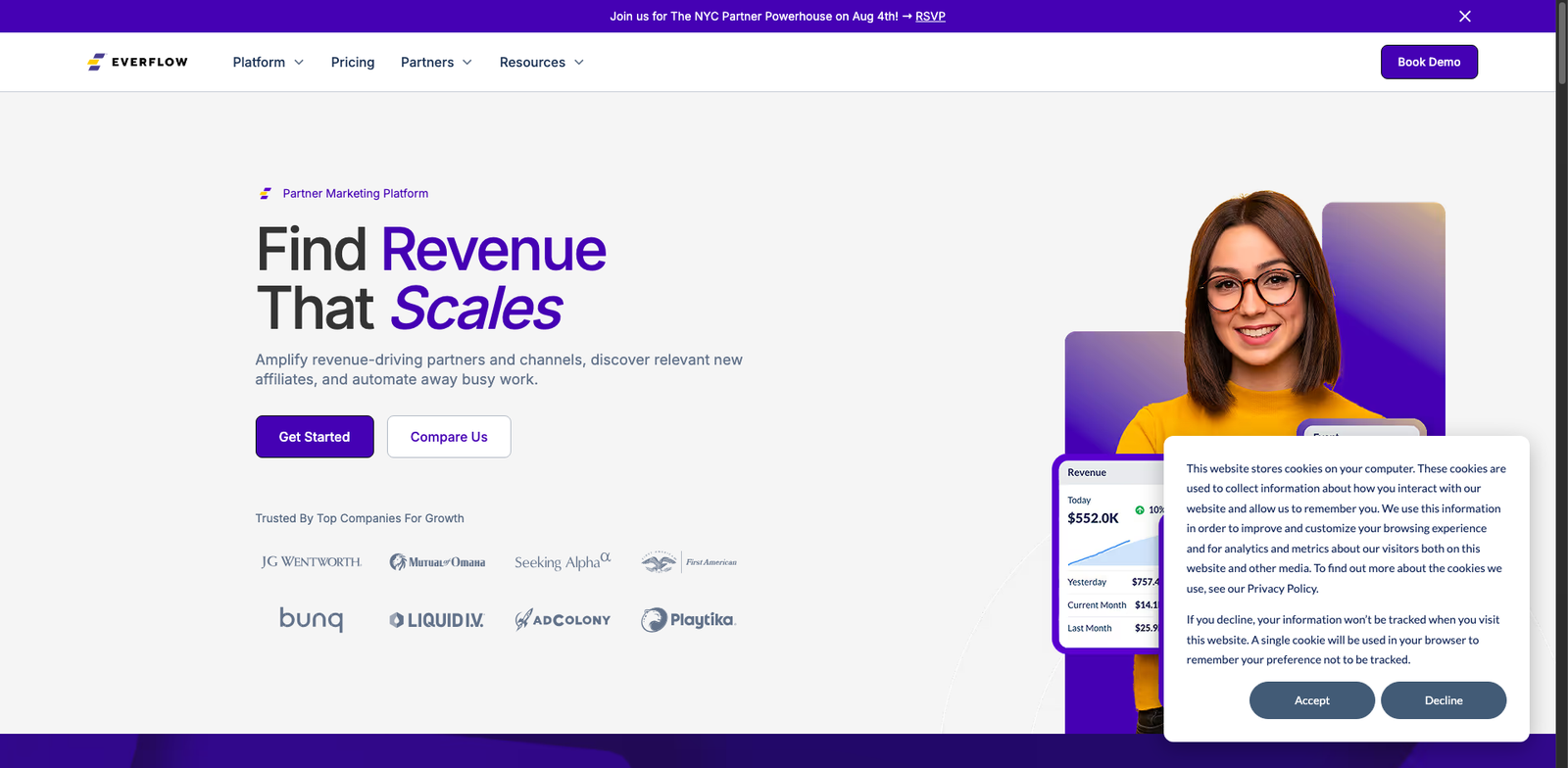Image resolution: width=1568 pixels, height=768 pixels.
Task: Open the Resources dropdown menu
Action: tap(541, 62)
